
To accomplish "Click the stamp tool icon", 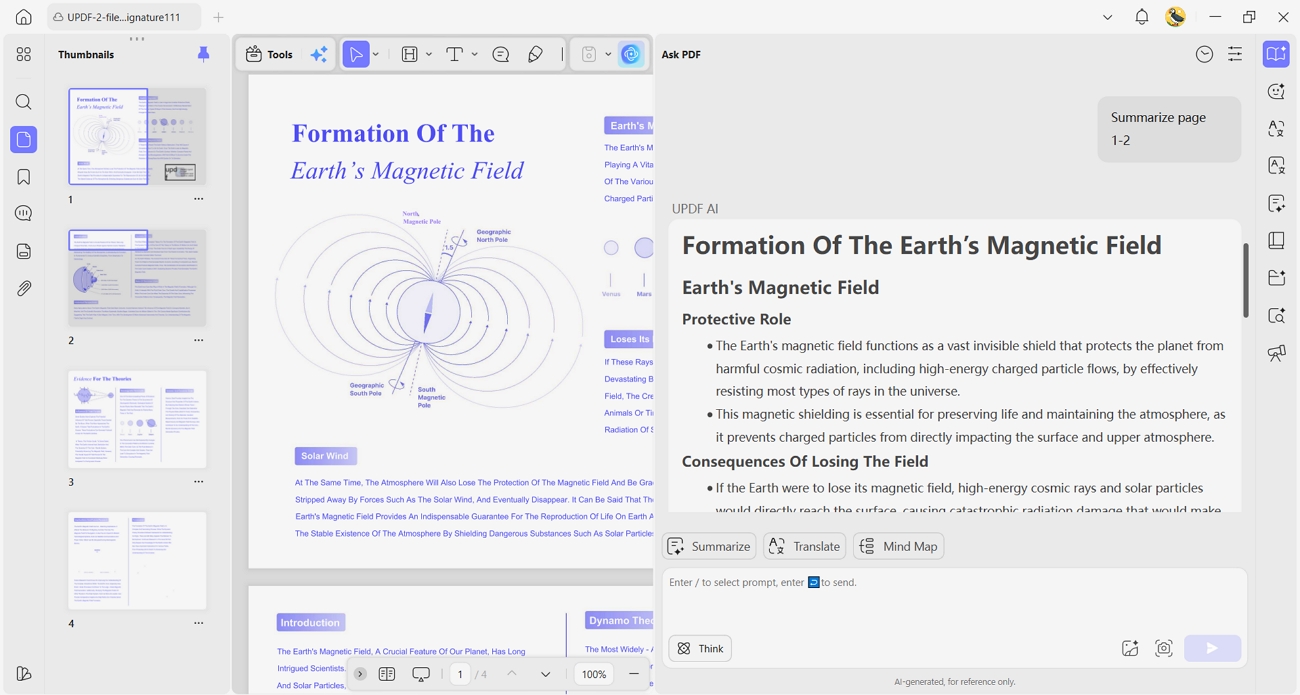I will pyautogui.click(x=589, y=54).
